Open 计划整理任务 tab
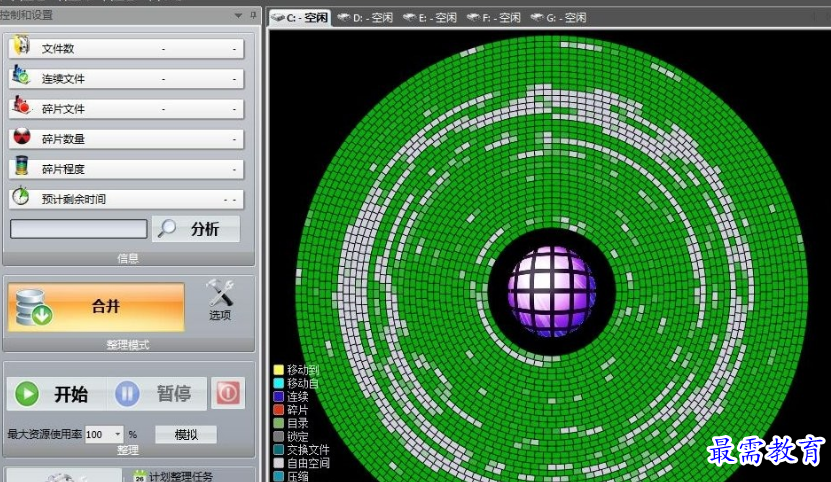 coord(180,476)
